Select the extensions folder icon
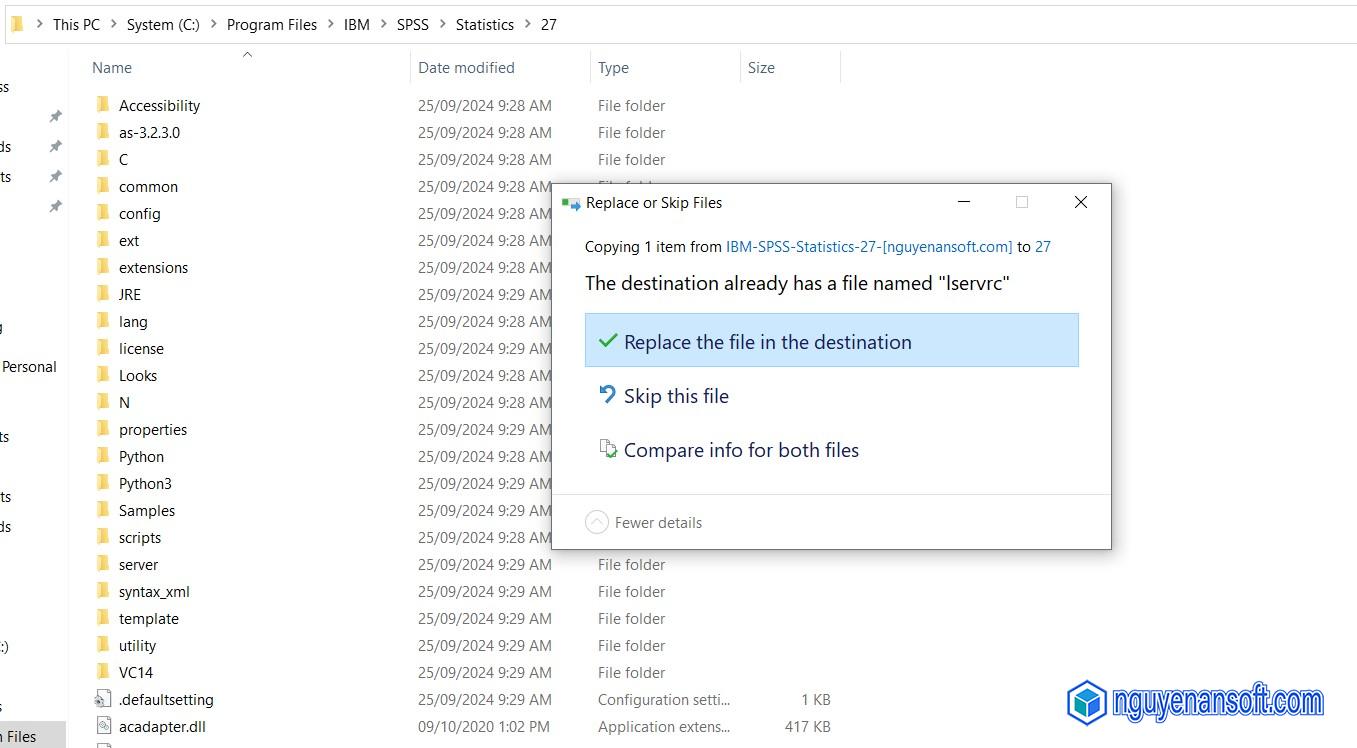This screenshot has height=748, width=1357. coord(103,267)
